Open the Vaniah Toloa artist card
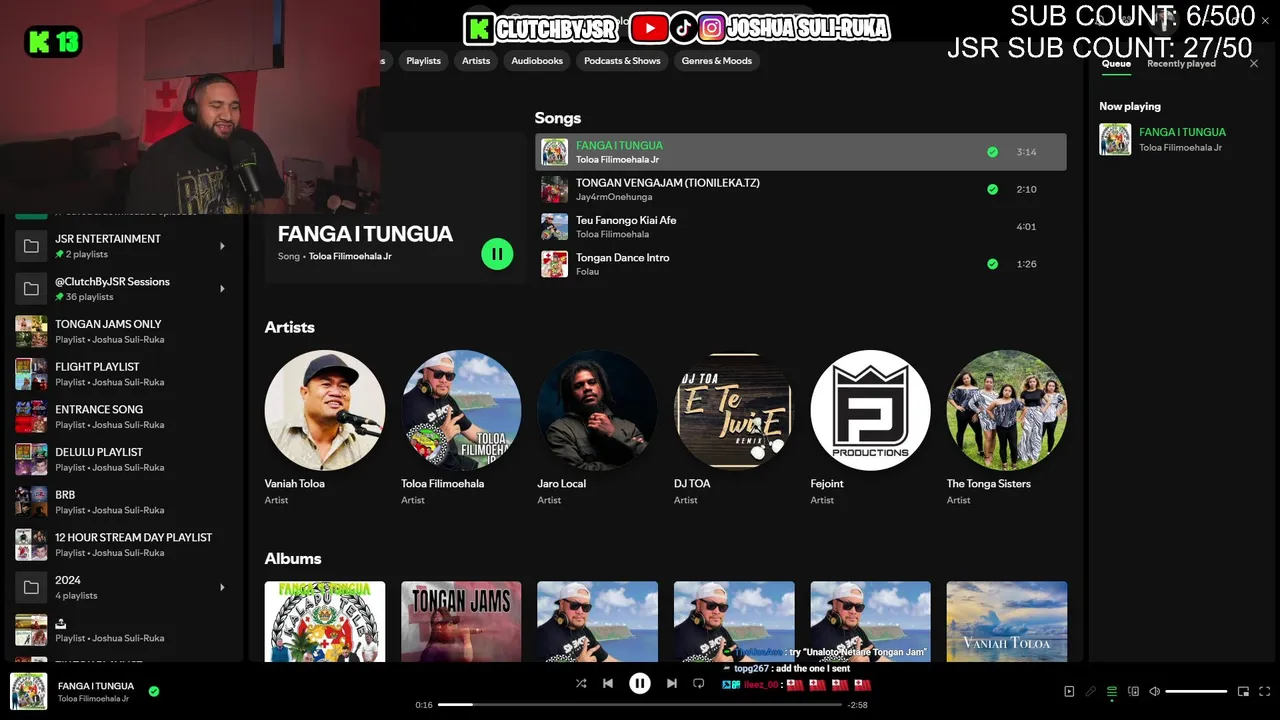The width and height of the screenshot is (1280, 720). coord(324,428)
